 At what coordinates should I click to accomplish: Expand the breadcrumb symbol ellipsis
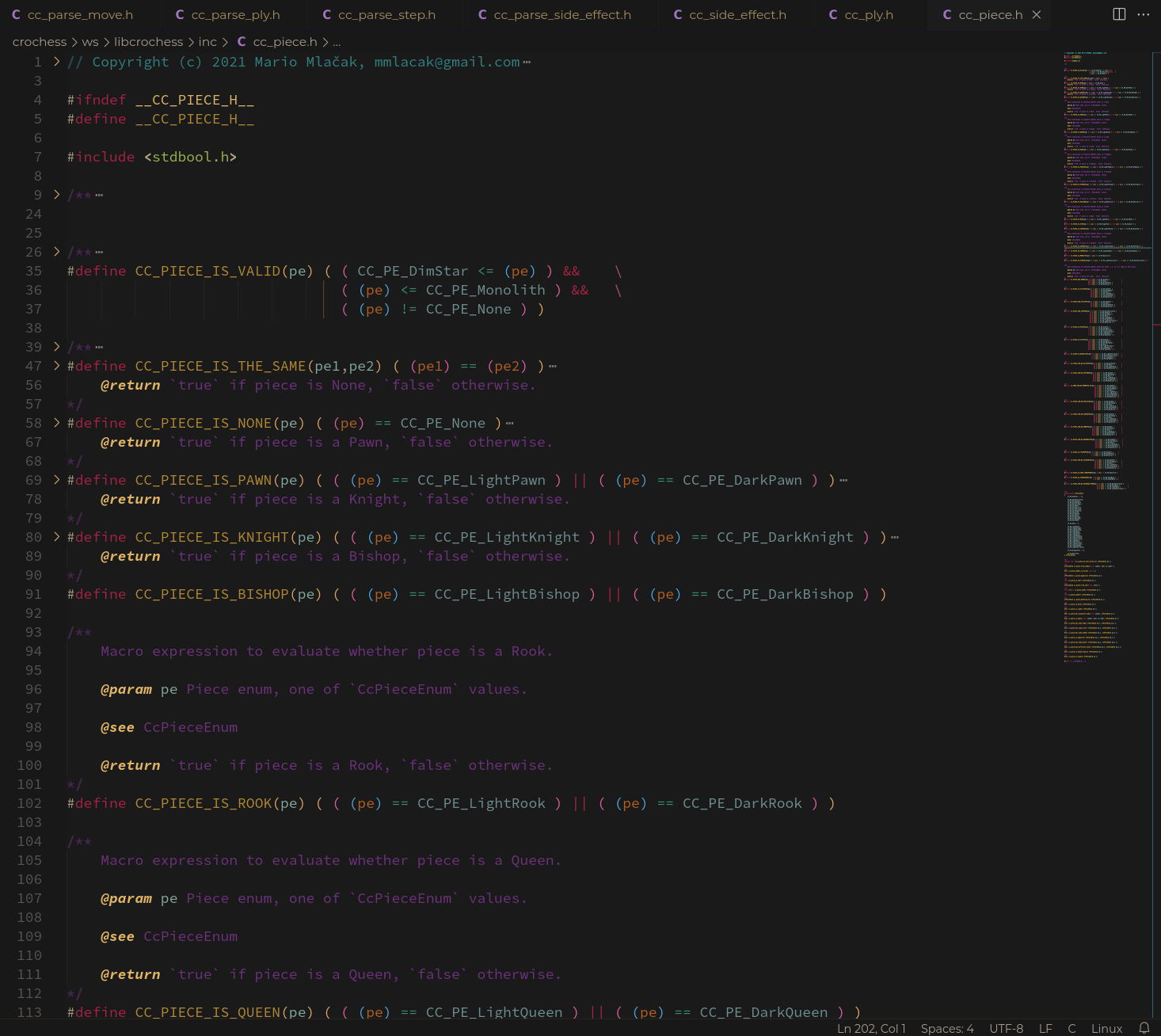[x=337, y=42]
